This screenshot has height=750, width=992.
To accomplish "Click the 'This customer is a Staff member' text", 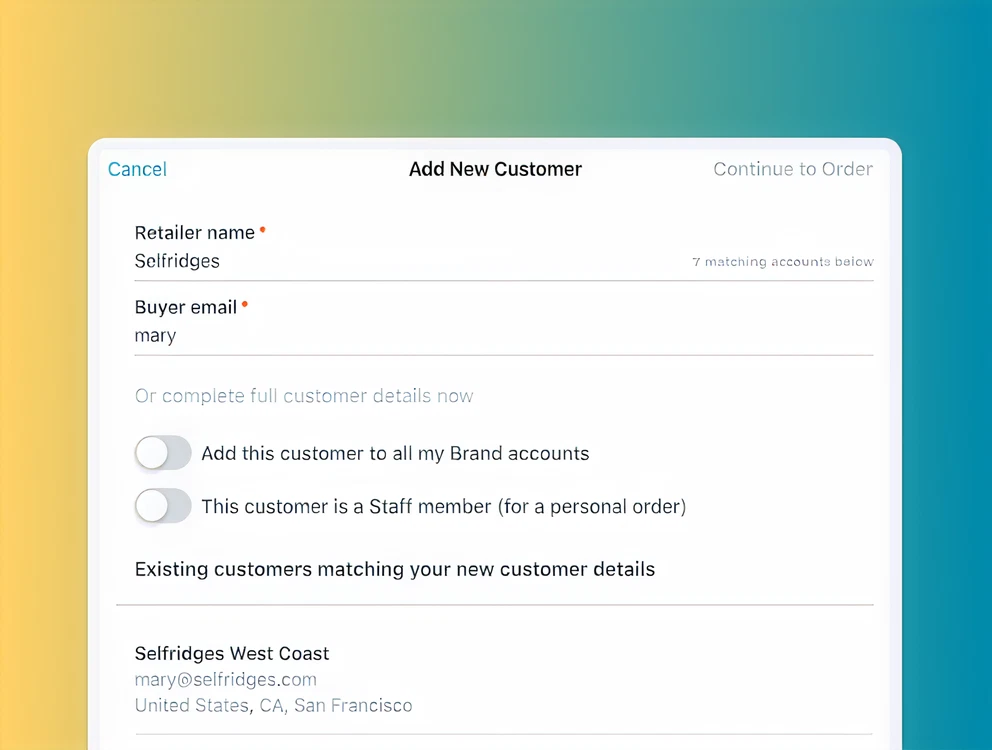I will point(443,507).
